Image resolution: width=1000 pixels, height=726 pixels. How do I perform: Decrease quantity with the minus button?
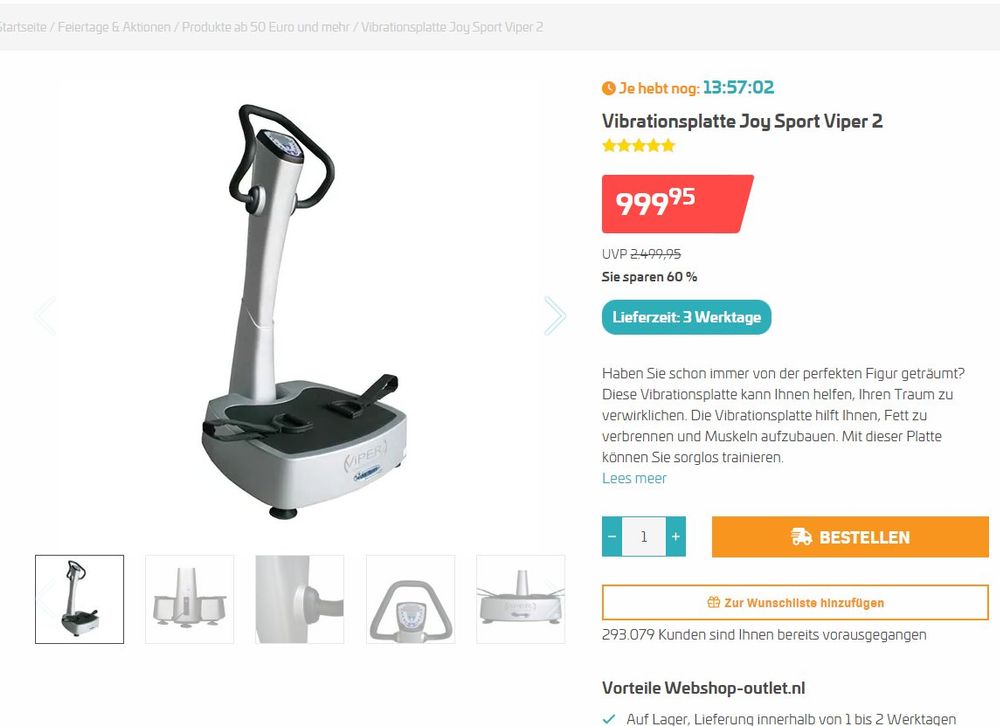click(612, 537)
